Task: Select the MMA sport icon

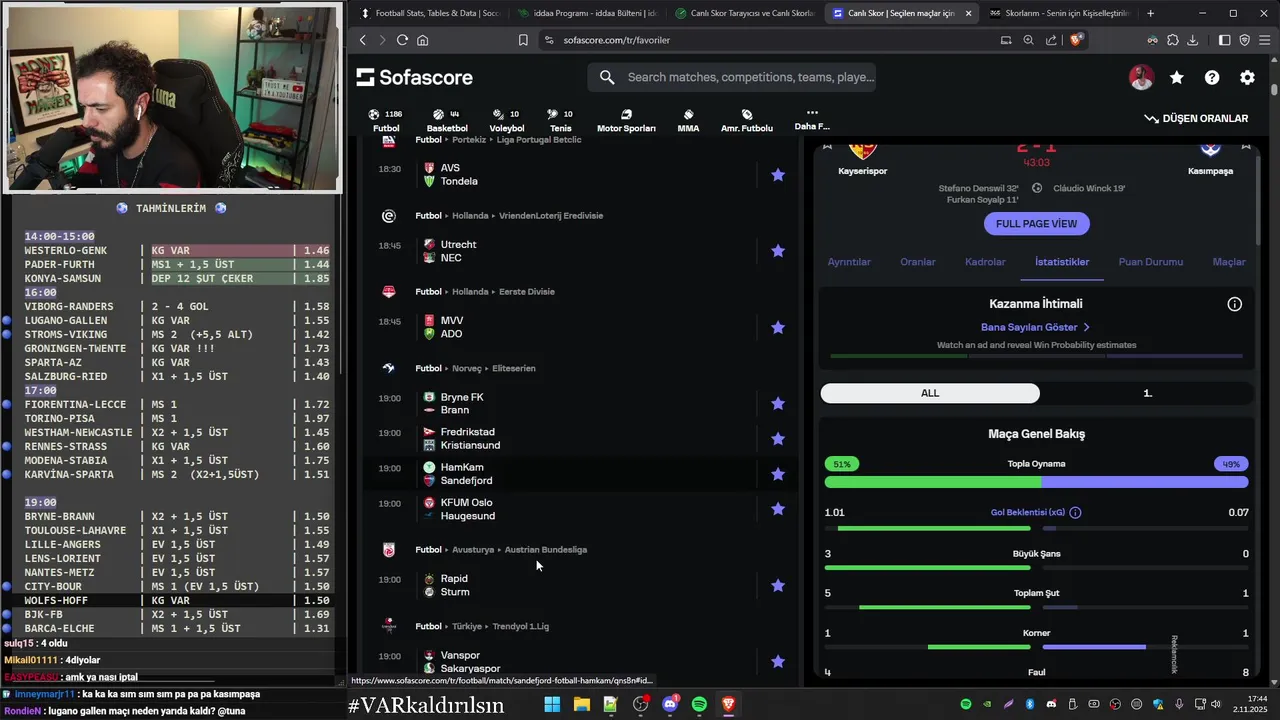Action: coord(688,121)
